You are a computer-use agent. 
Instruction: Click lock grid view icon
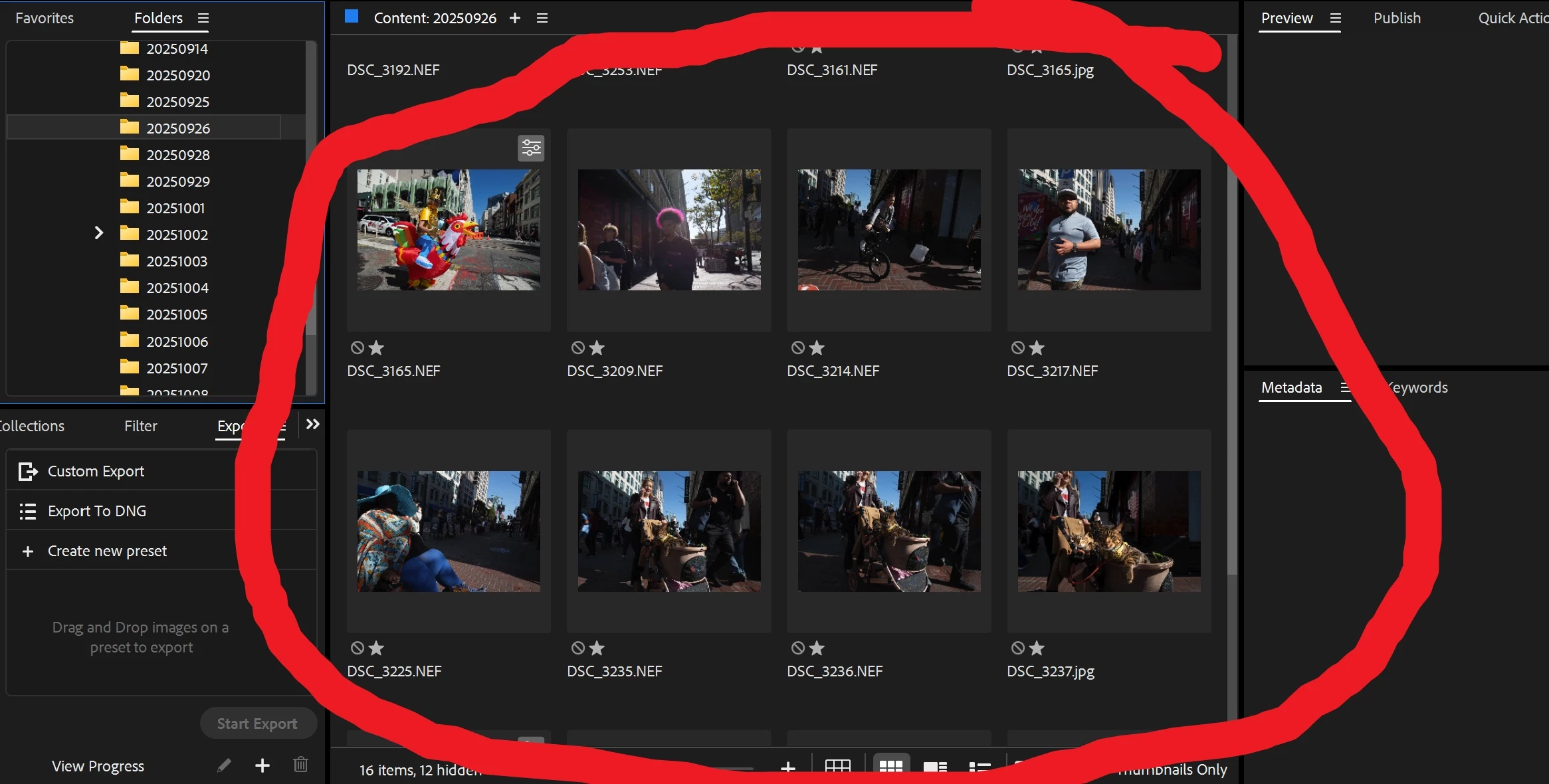click(x=837, y=767)
